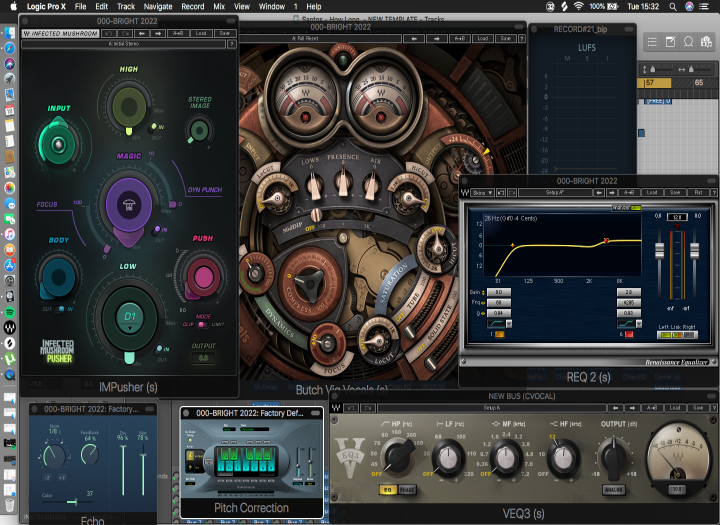Viewport: 720px width, 525px height.
Task: Open Loop Browser icon in Logic toolbar
Action: (688, 42)
